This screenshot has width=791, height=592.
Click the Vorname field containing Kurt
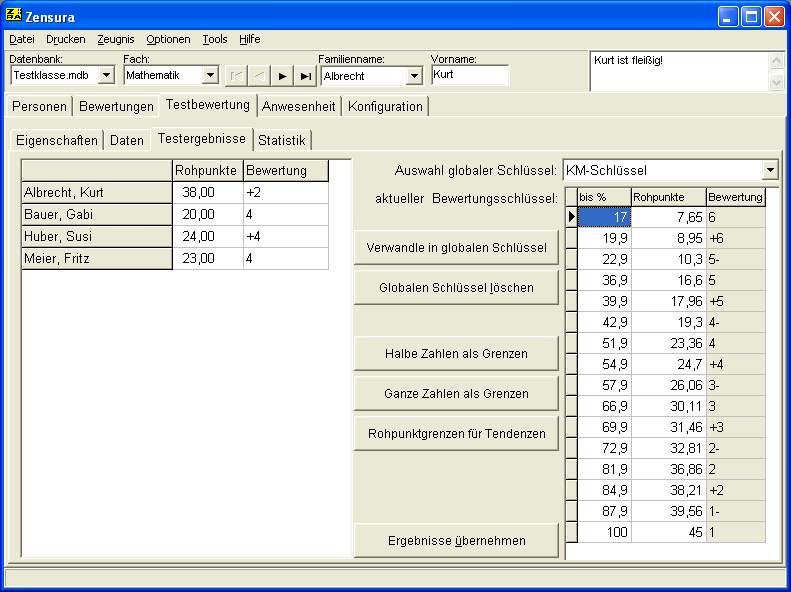coord(470,75)
